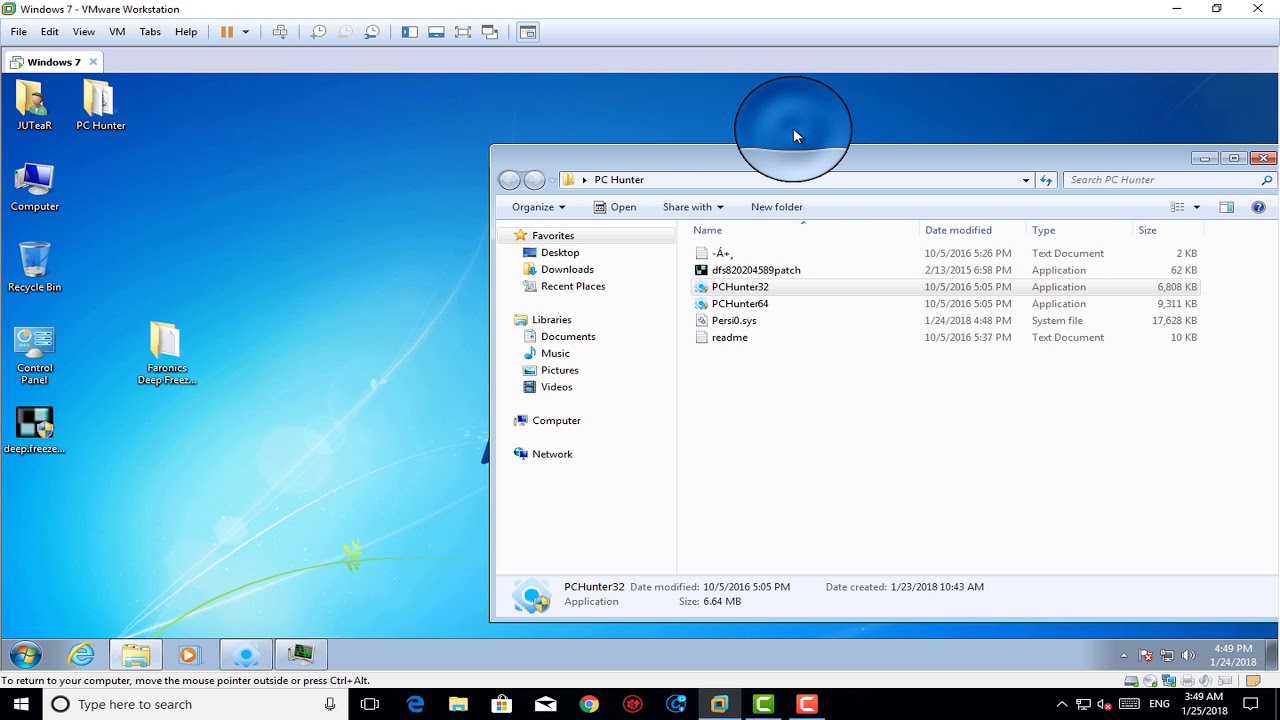
Task: Take a snapshot of the virtual machine
Action: [x=319, y=31]
